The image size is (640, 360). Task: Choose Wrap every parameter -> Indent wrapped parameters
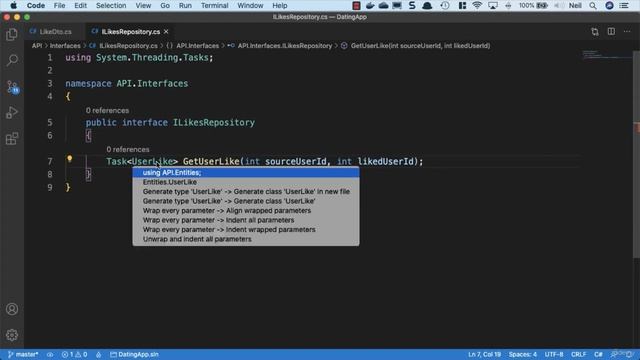(x=246, y=229)
